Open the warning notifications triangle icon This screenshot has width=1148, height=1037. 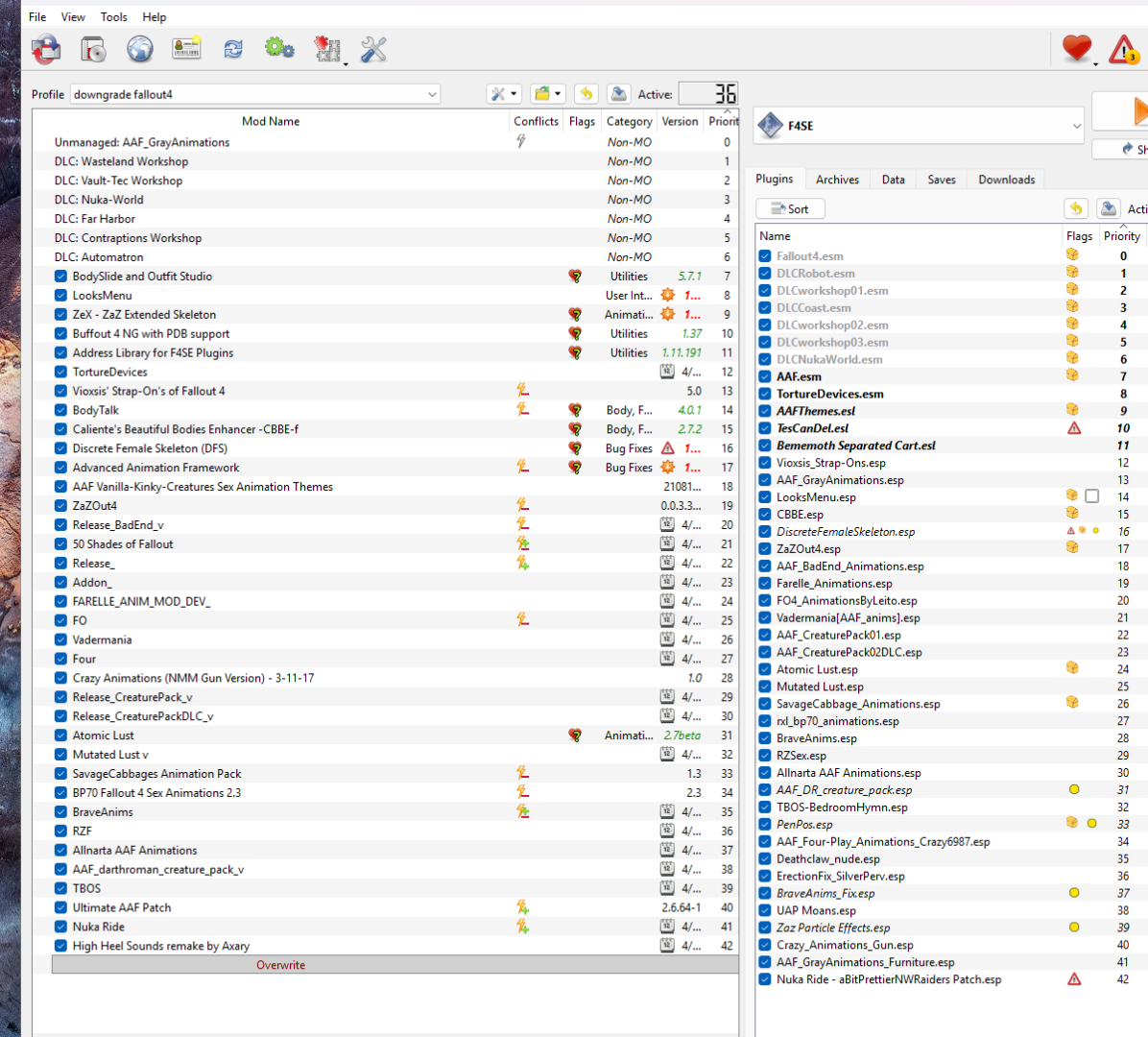pos(1123,50)
